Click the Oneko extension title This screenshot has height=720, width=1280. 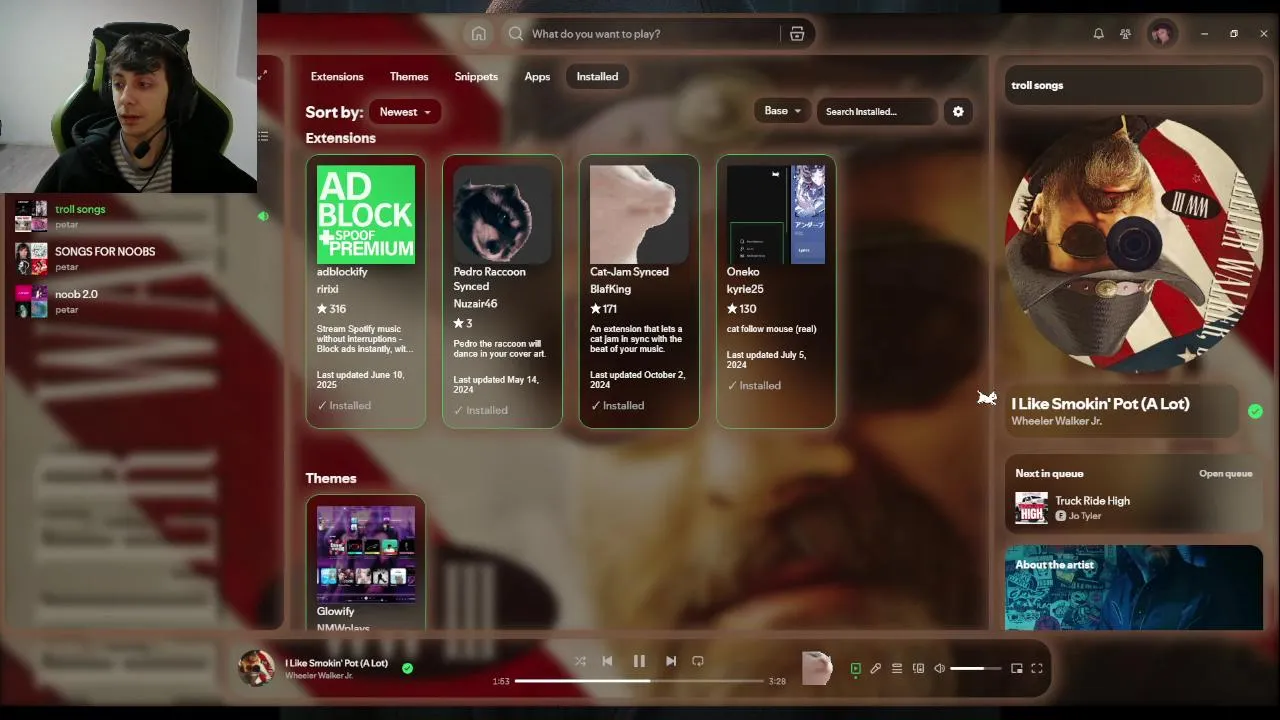743,272
